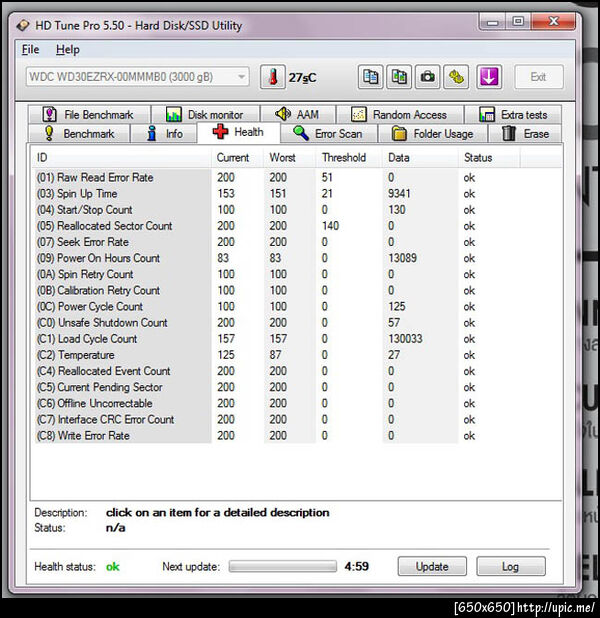Switch to the Extra tests tab
600x618 pixels.
[x=513, y=115]
